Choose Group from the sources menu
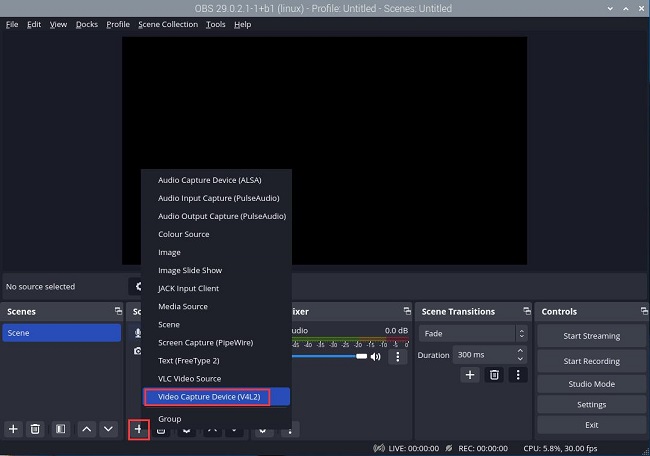 pos(216,419)
